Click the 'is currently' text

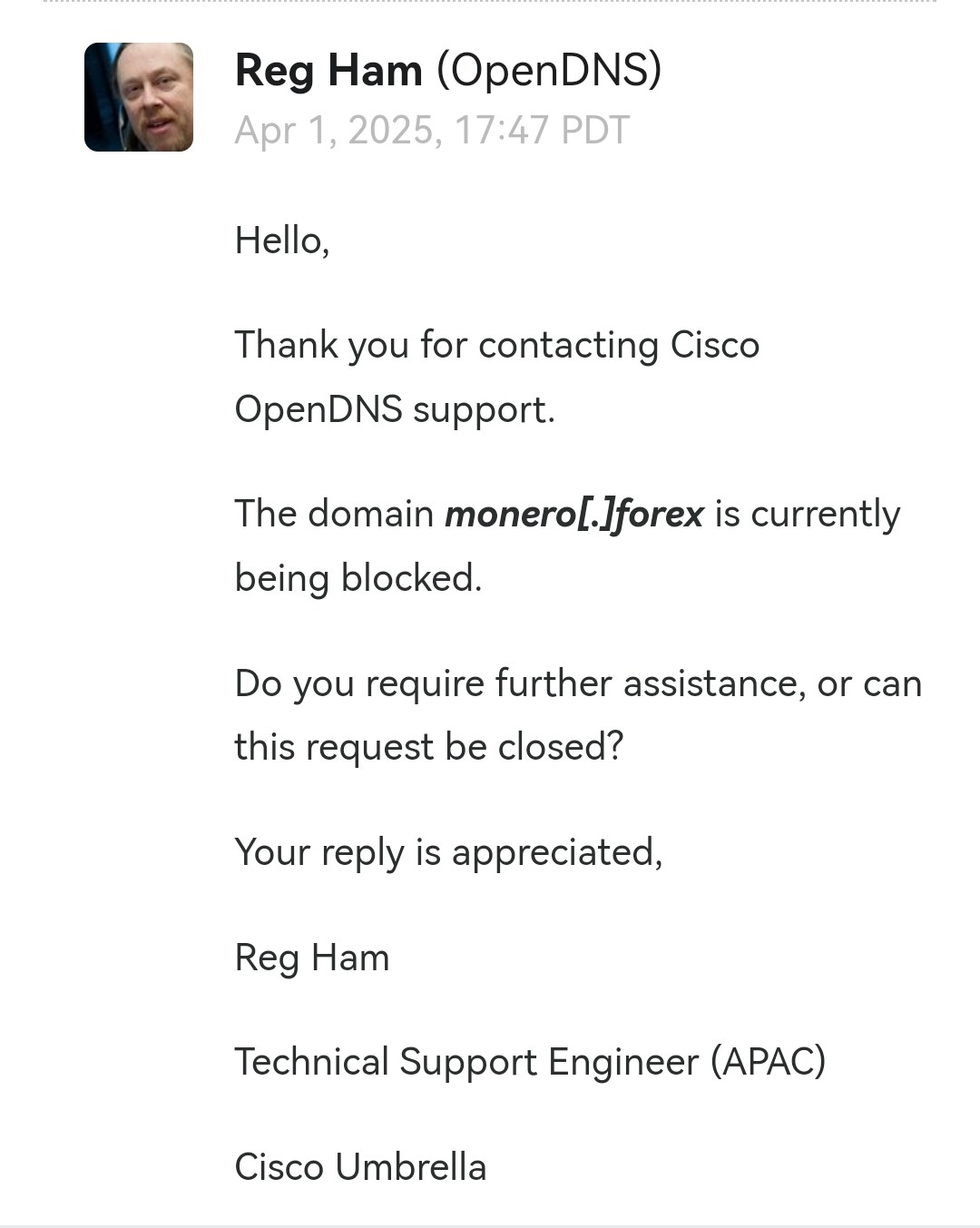808,515
